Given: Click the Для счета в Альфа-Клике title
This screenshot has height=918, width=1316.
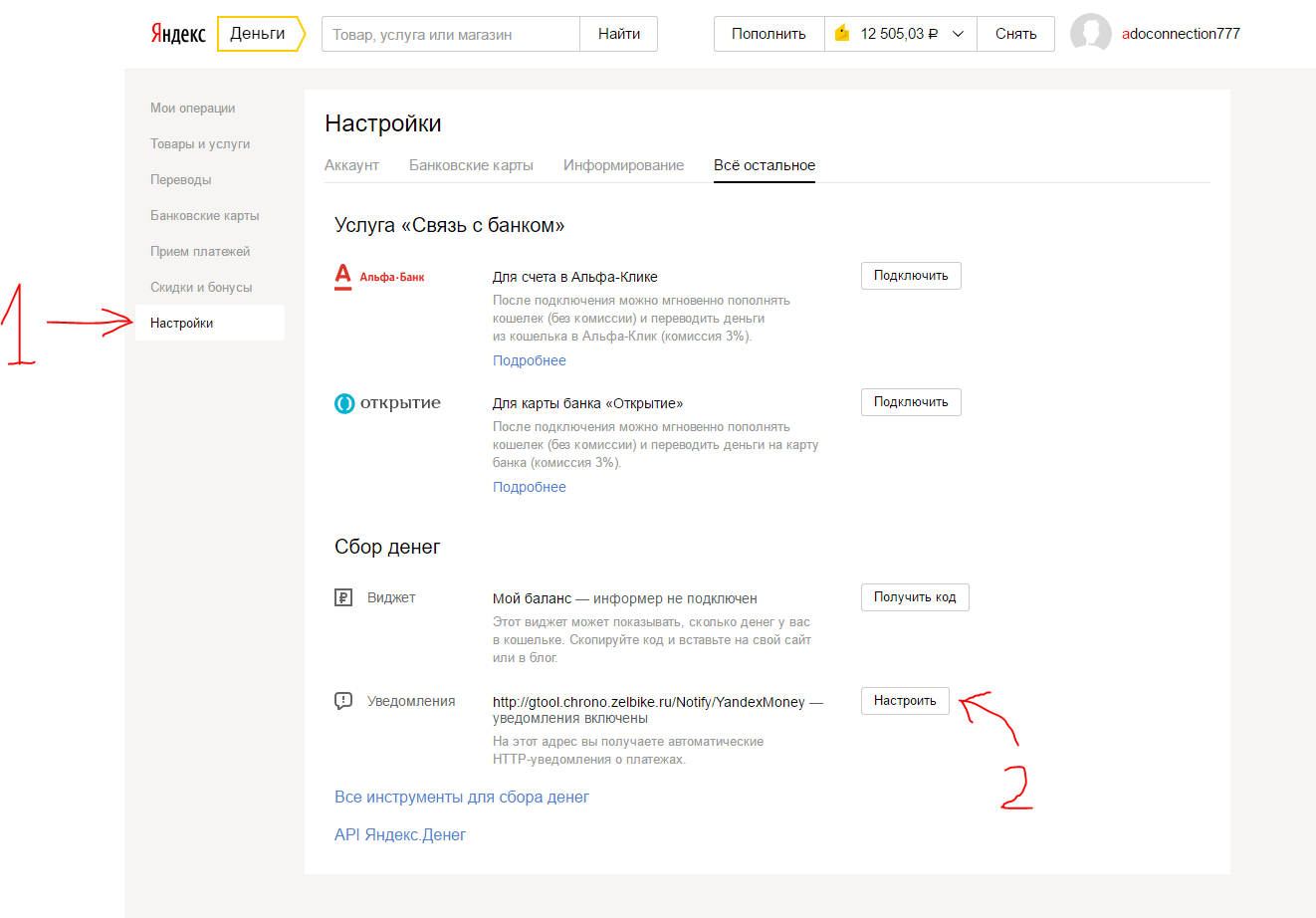Looking at the screenshot, I should coord(575,277).
